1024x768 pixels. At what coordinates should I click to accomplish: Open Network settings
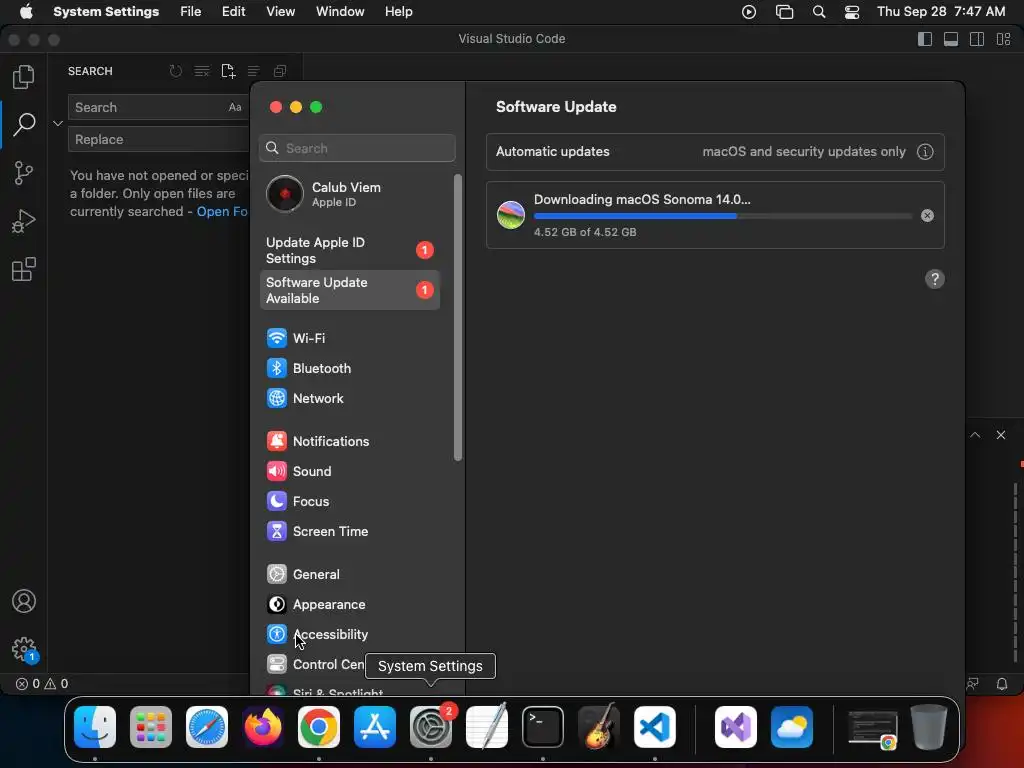coord(350,398)
